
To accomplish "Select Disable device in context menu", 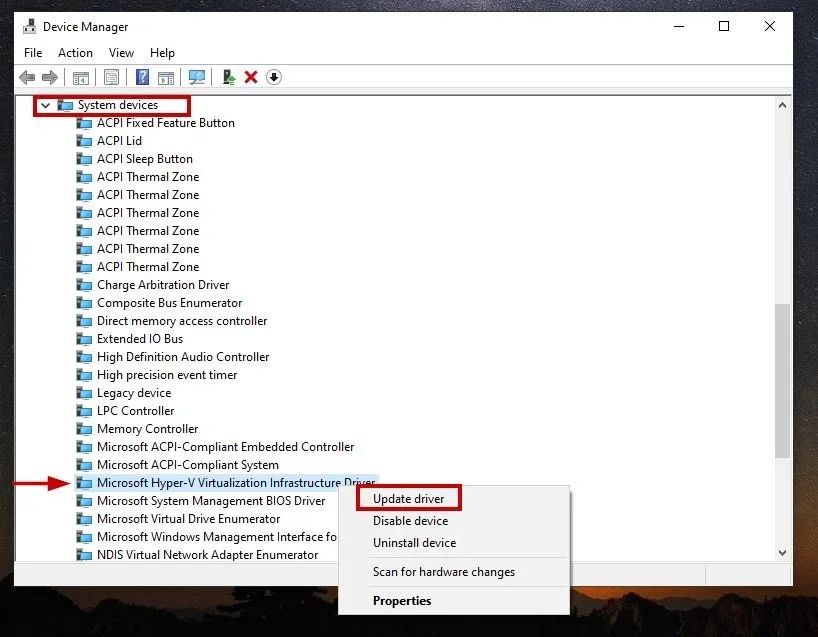I will click(410, 521).
